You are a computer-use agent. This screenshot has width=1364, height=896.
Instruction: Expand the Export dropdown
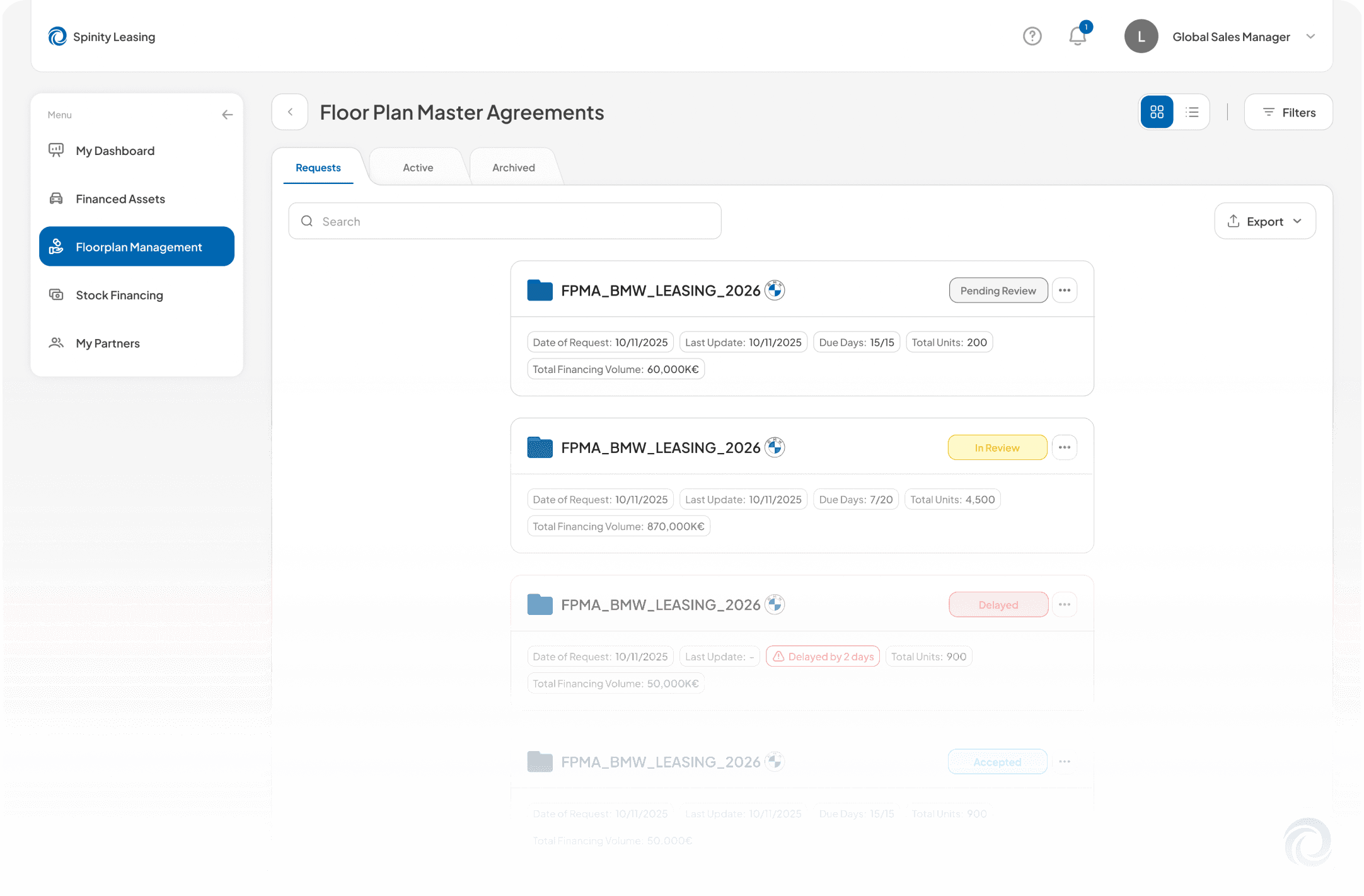tap(1264, 221)
